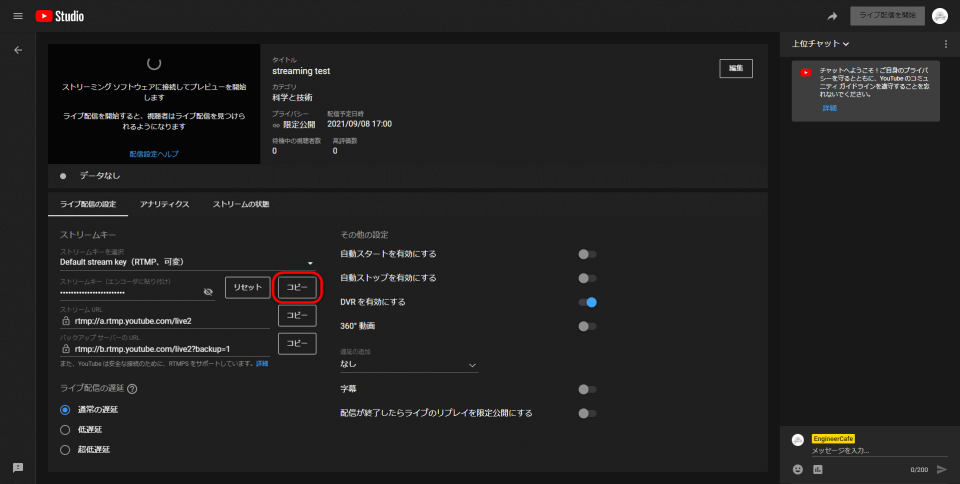960x484 pixels.
Task: Expand the 上位チャット dropdown
Action: [x=820, y=44]
